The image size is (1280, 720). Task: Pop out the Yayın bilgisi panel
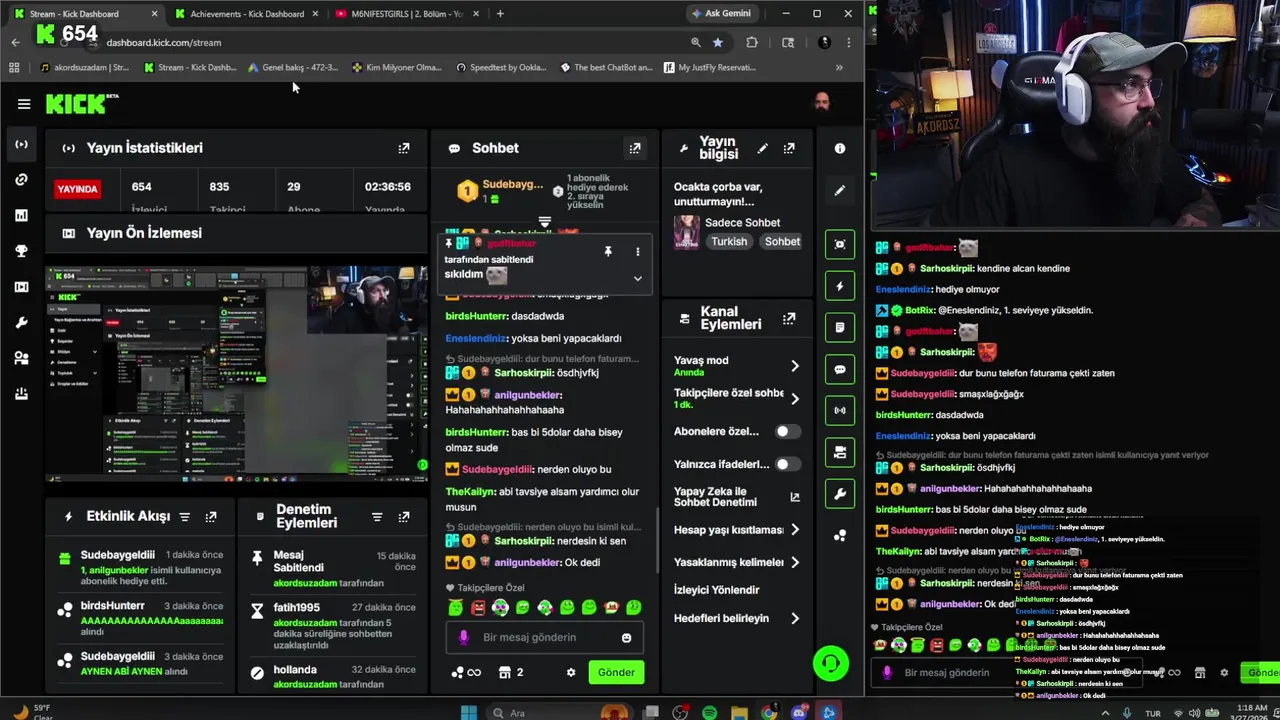click(789, 148)
